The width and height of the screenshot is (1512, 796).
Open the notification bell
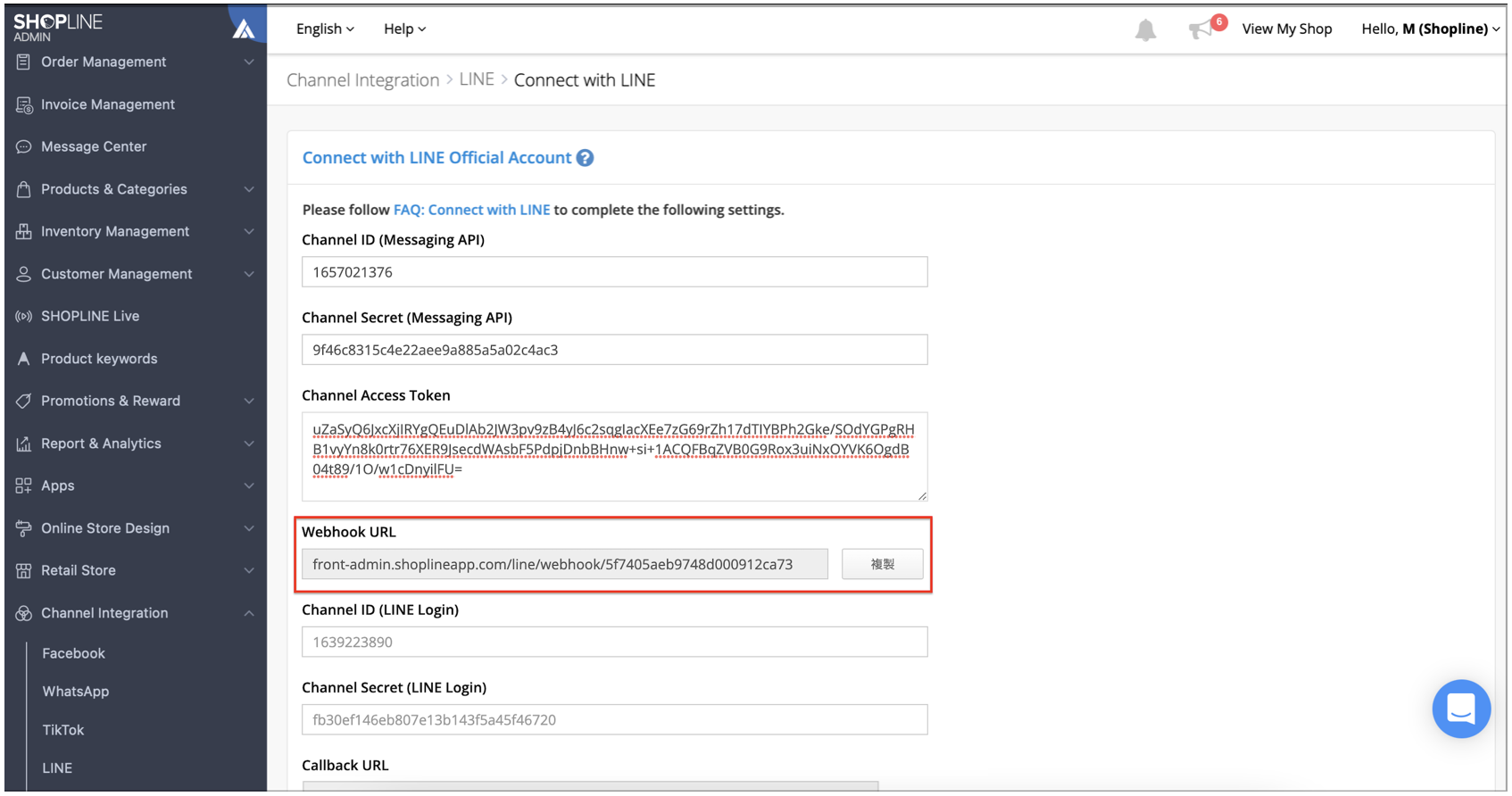pos(1145,29)
